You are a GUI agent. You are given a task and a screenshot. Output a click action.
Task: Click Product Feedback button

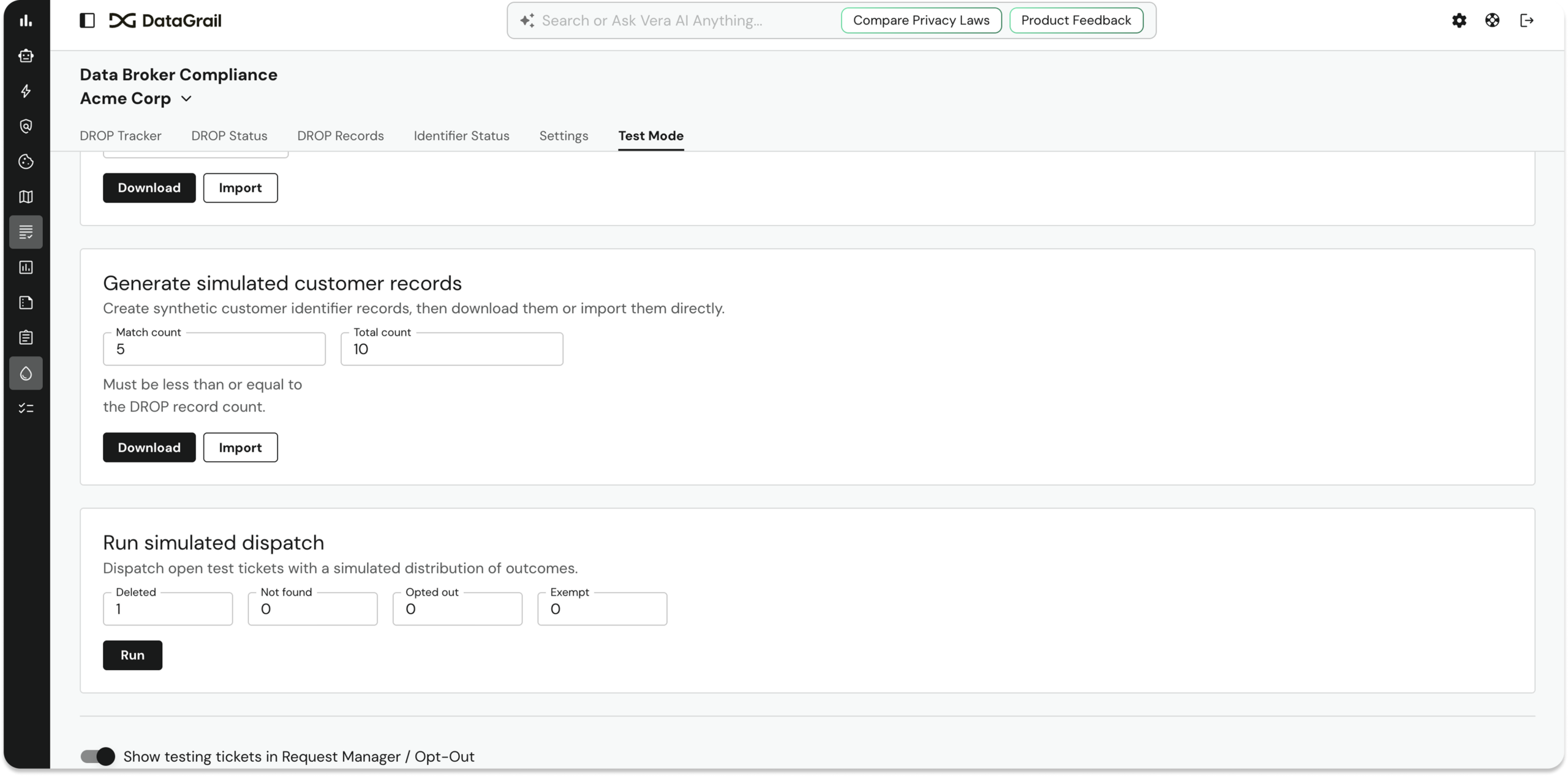[x=1076, y=20]
